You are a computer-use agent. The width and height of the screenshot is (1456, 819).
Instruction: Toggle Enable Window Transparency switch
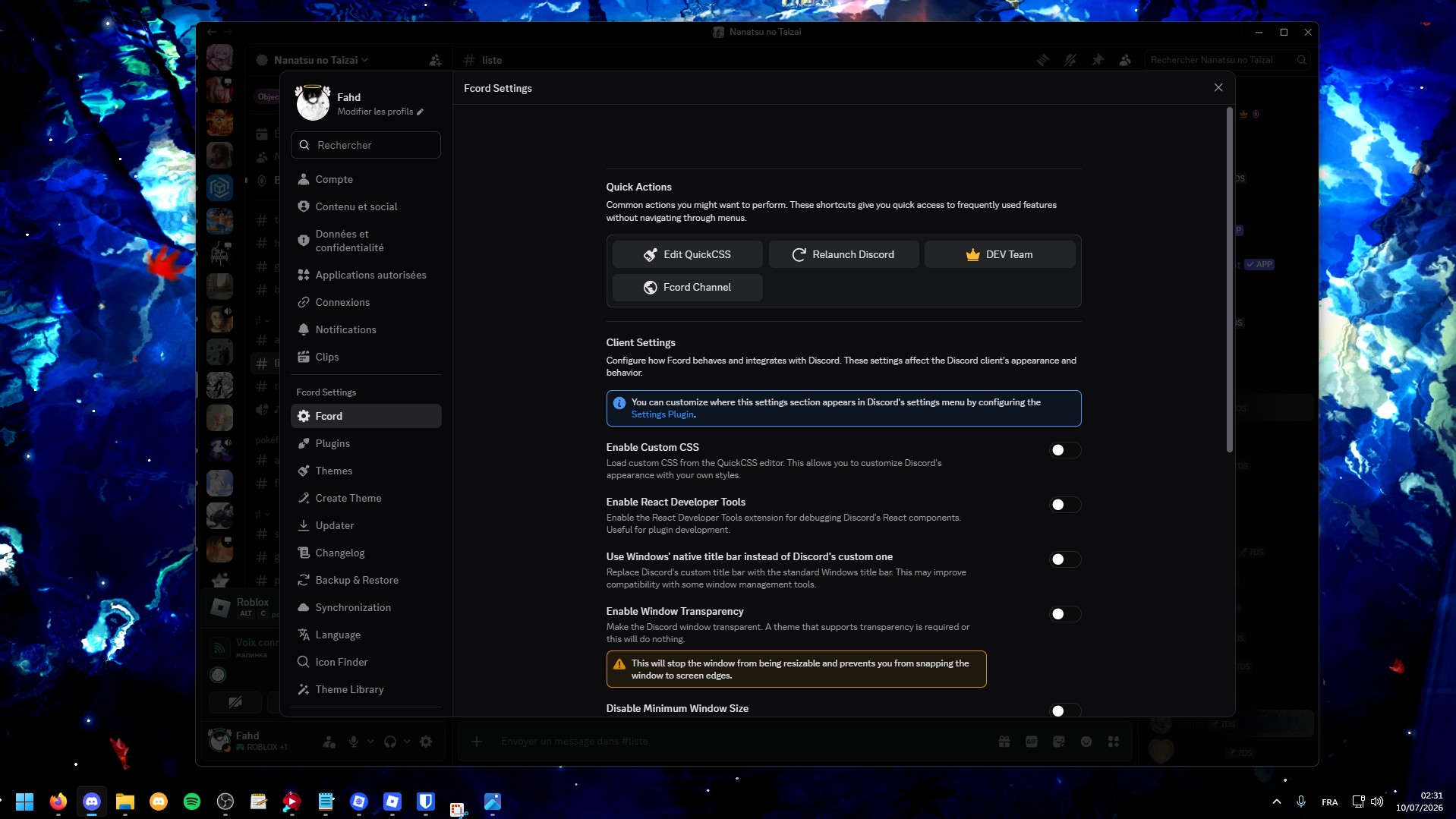[x=1065, y=614]
